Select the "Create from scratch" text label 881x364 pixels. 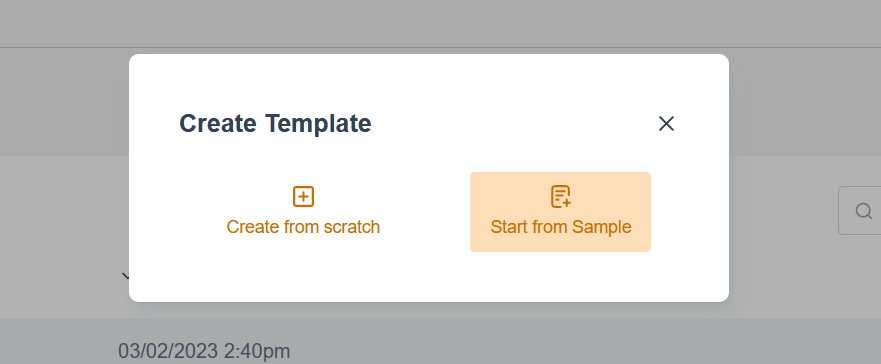[x=303, y=227]
